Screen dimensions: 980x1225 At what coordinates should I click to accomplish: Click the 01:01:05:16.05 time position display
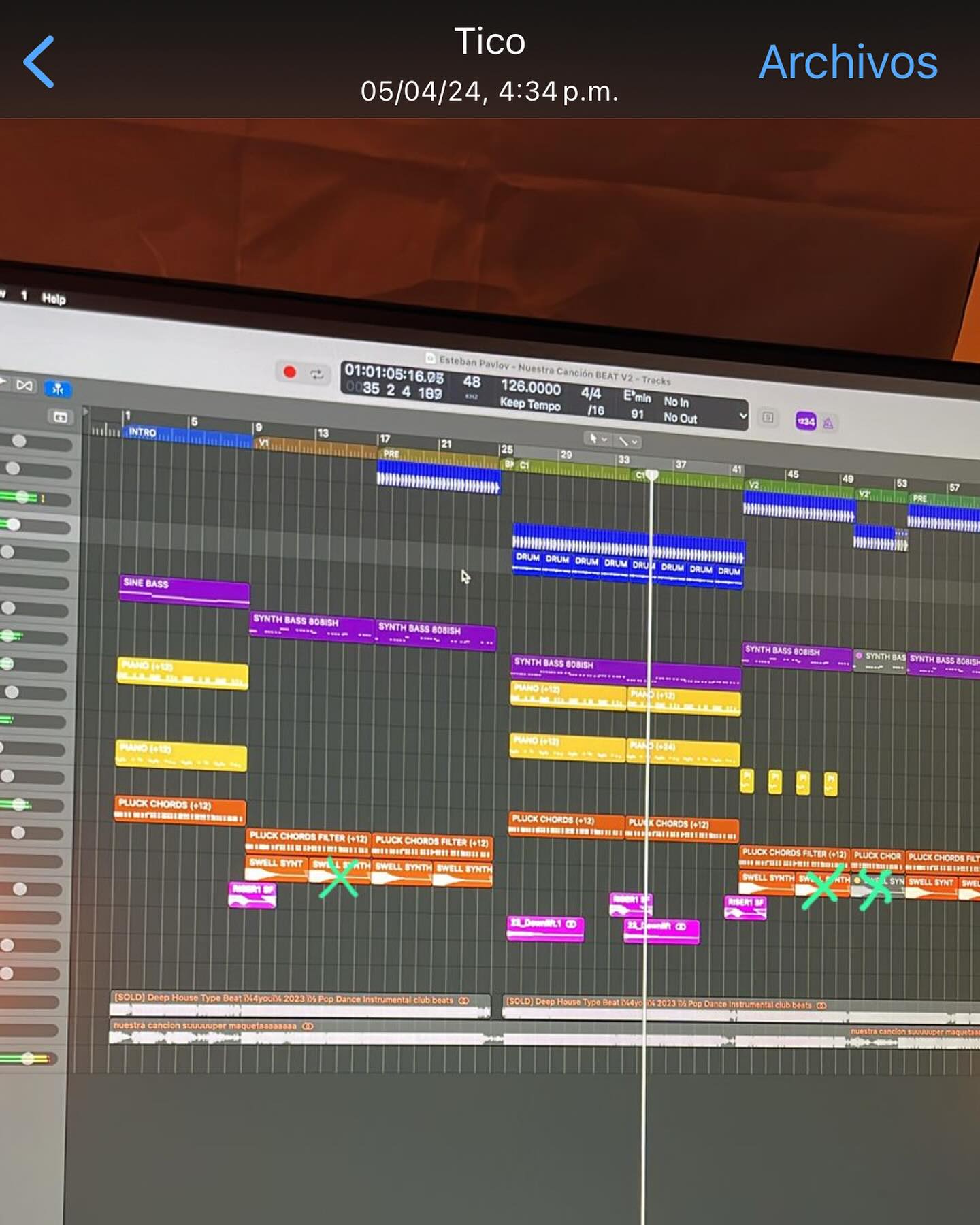click(x=394, y=373)
